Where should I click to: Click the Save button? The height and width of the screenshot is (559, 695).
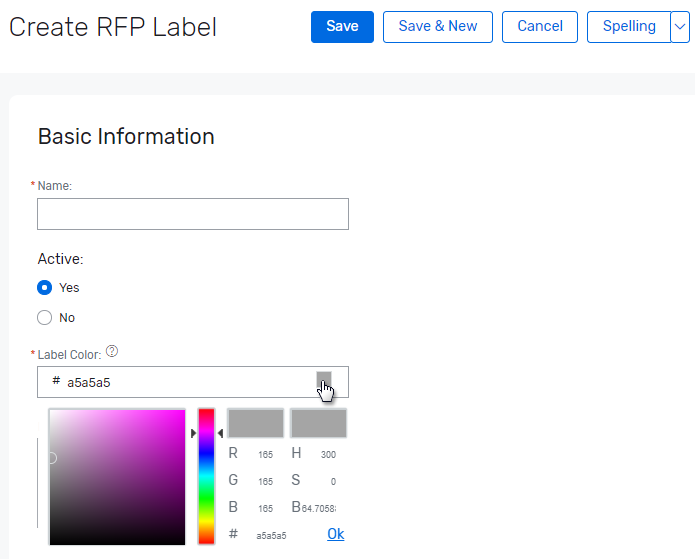(x=342, y=27)
